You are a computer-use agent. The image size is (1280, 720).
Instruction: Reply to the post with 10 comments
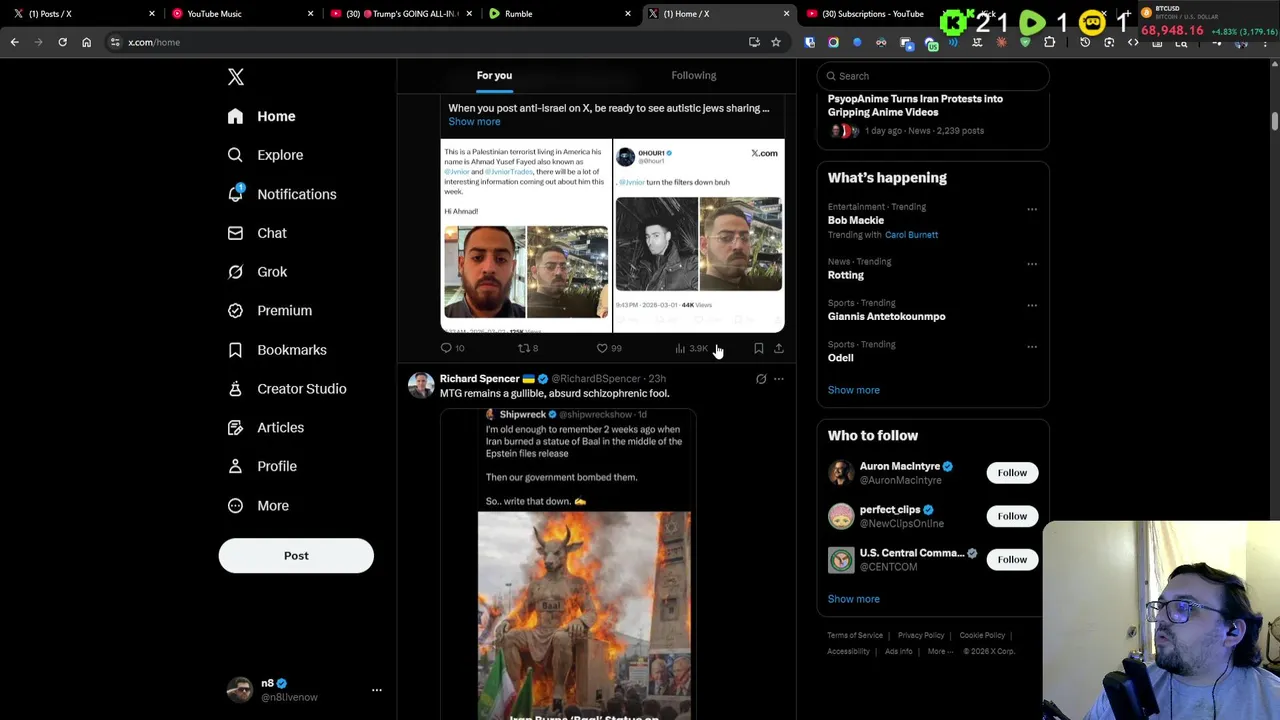(452, 348)
